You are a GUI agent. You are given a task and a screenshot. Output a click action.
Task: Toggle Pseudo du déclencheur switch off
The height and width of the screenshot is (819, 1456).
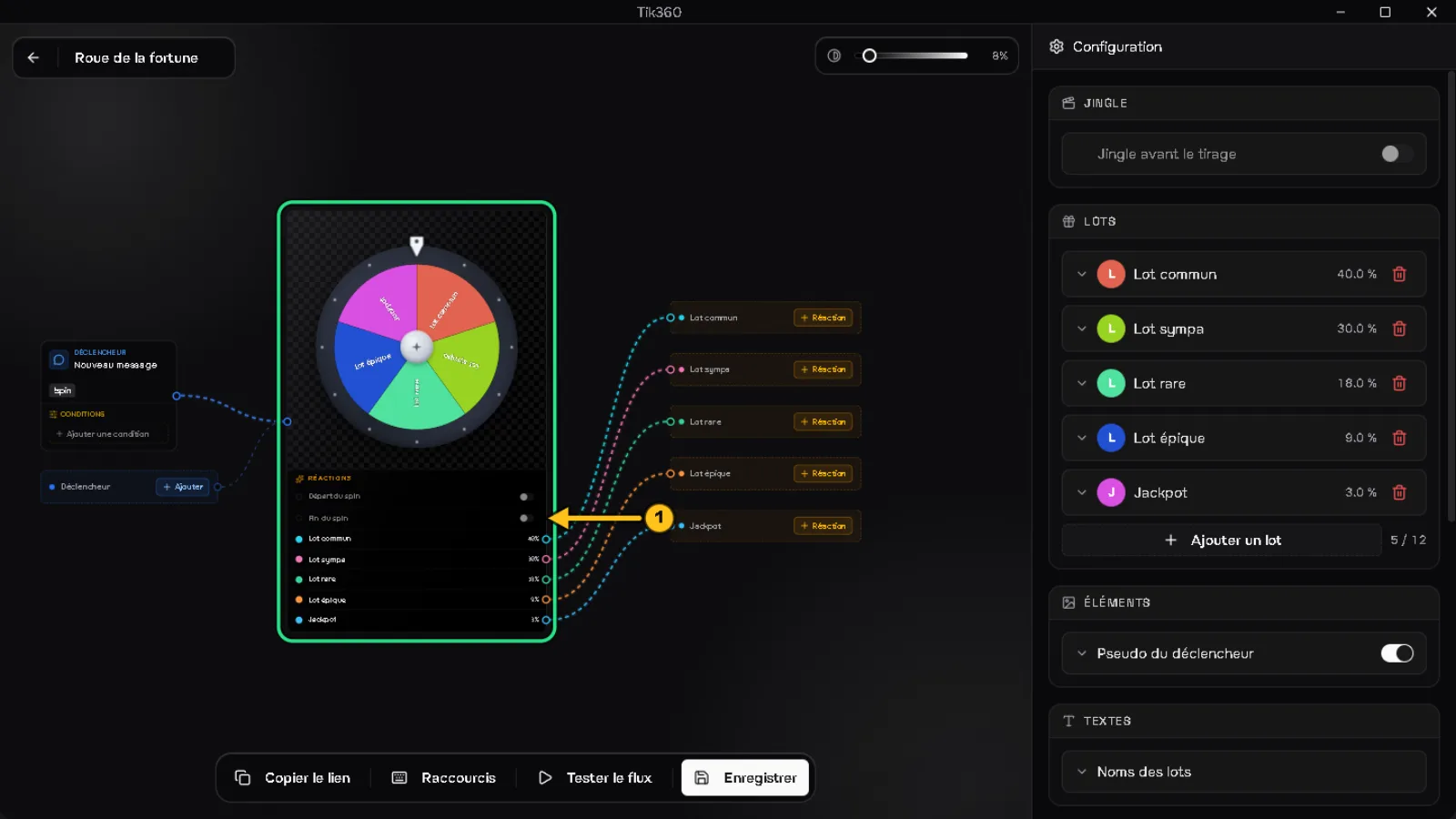click(x=1397, y=653)
